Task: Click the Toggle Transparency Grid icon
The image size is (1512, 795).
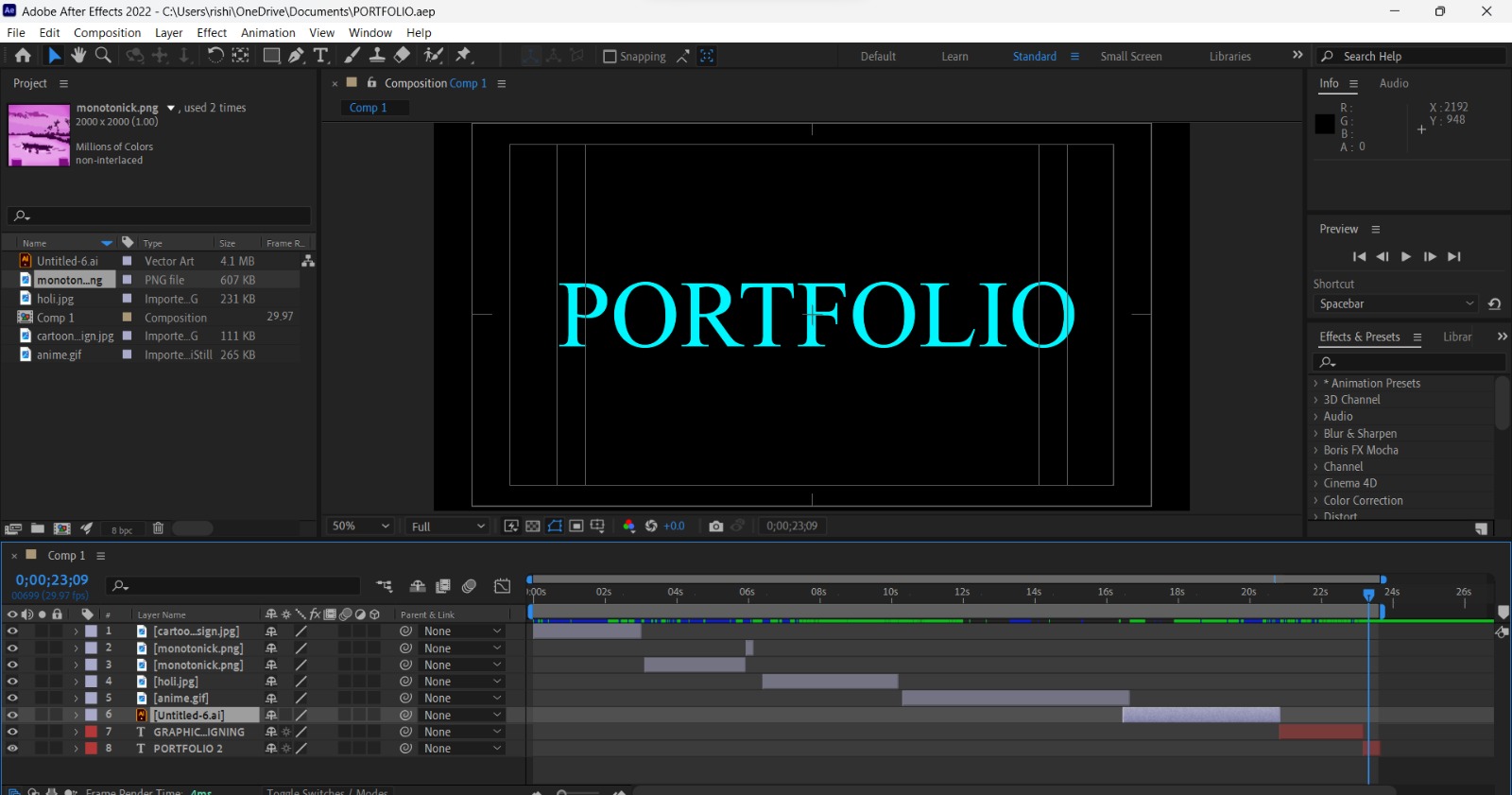Action: coord(533,527)
